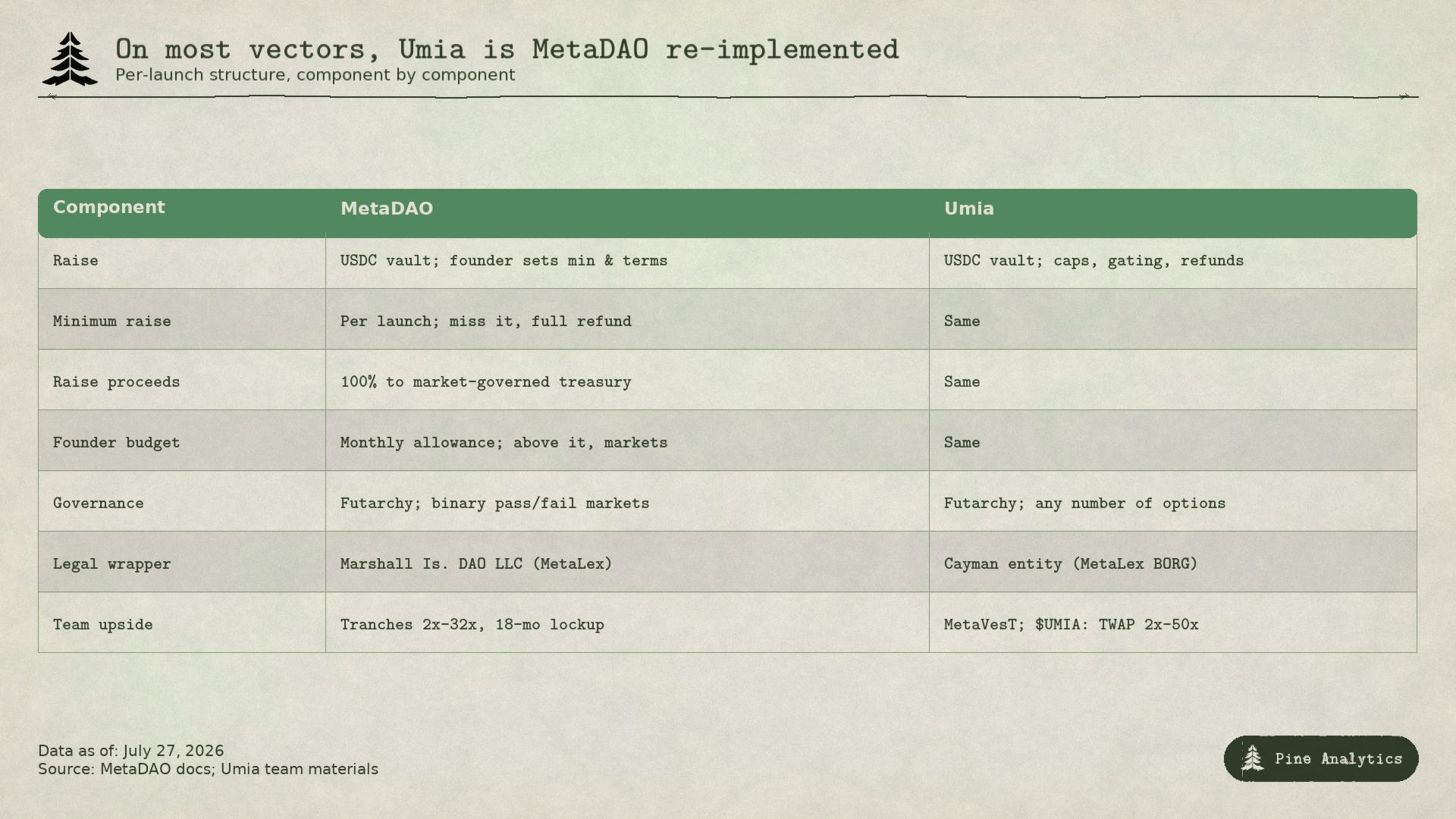Select the Component column header
Viewport: 1456px width, 819px height.
(109, 207)
